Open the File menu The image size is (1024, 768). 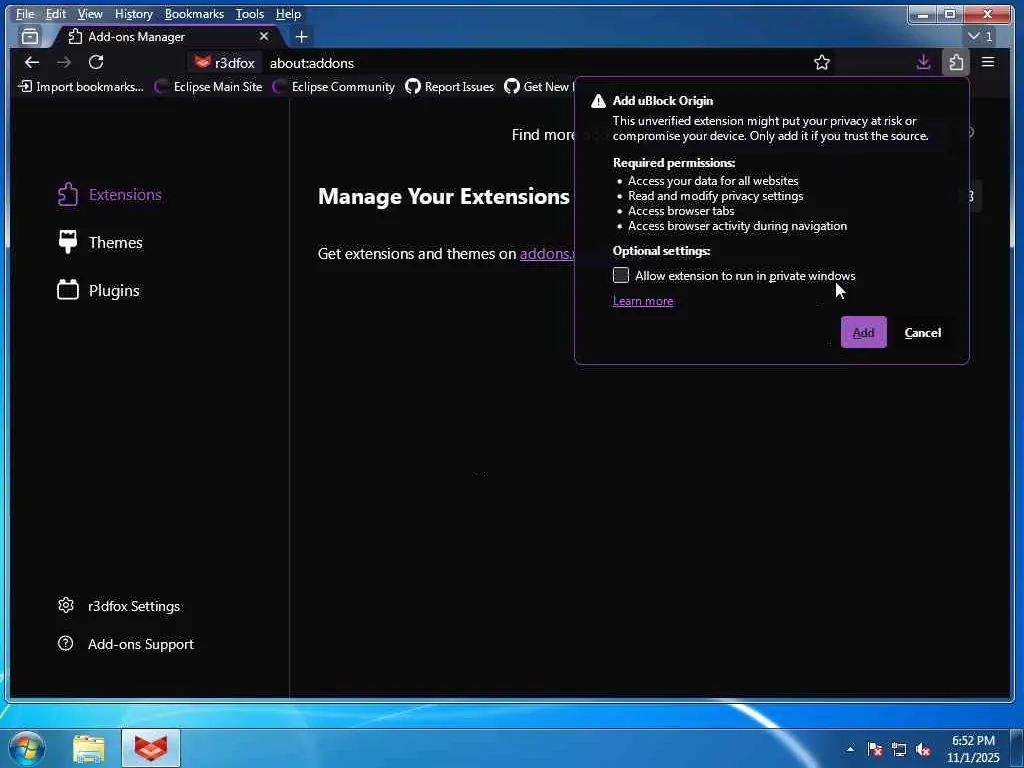(25, 14)
